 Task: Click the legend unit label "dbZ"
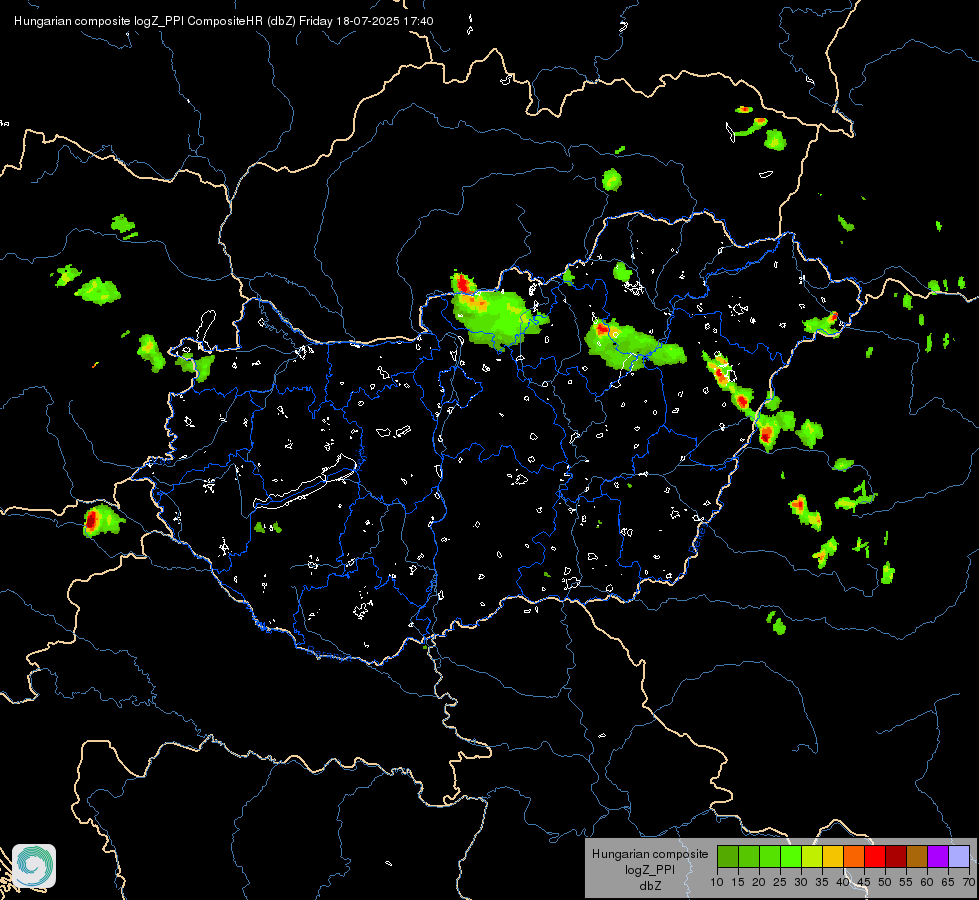click(x=650, y=886)
